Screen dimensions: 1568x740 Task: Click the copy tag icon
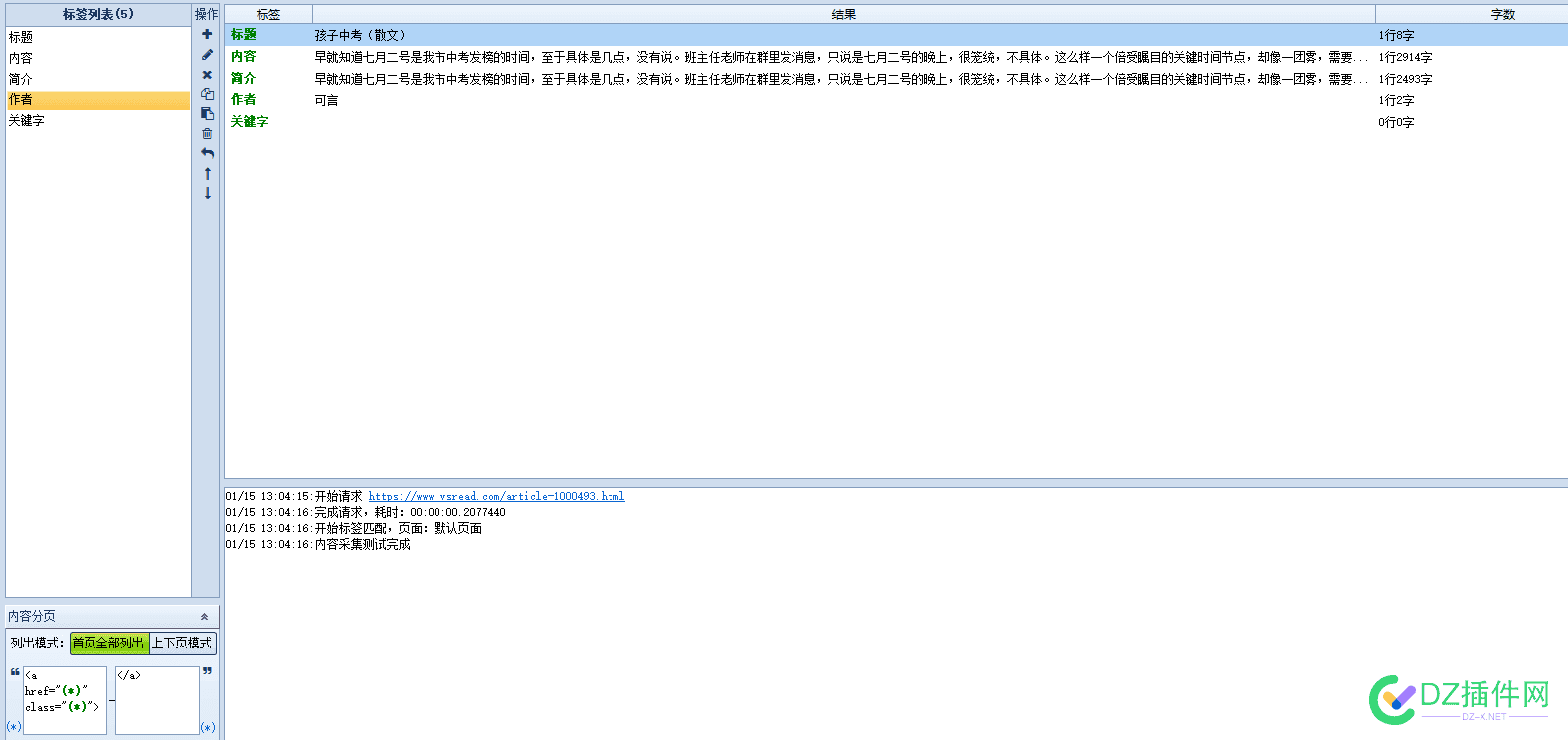207,93
